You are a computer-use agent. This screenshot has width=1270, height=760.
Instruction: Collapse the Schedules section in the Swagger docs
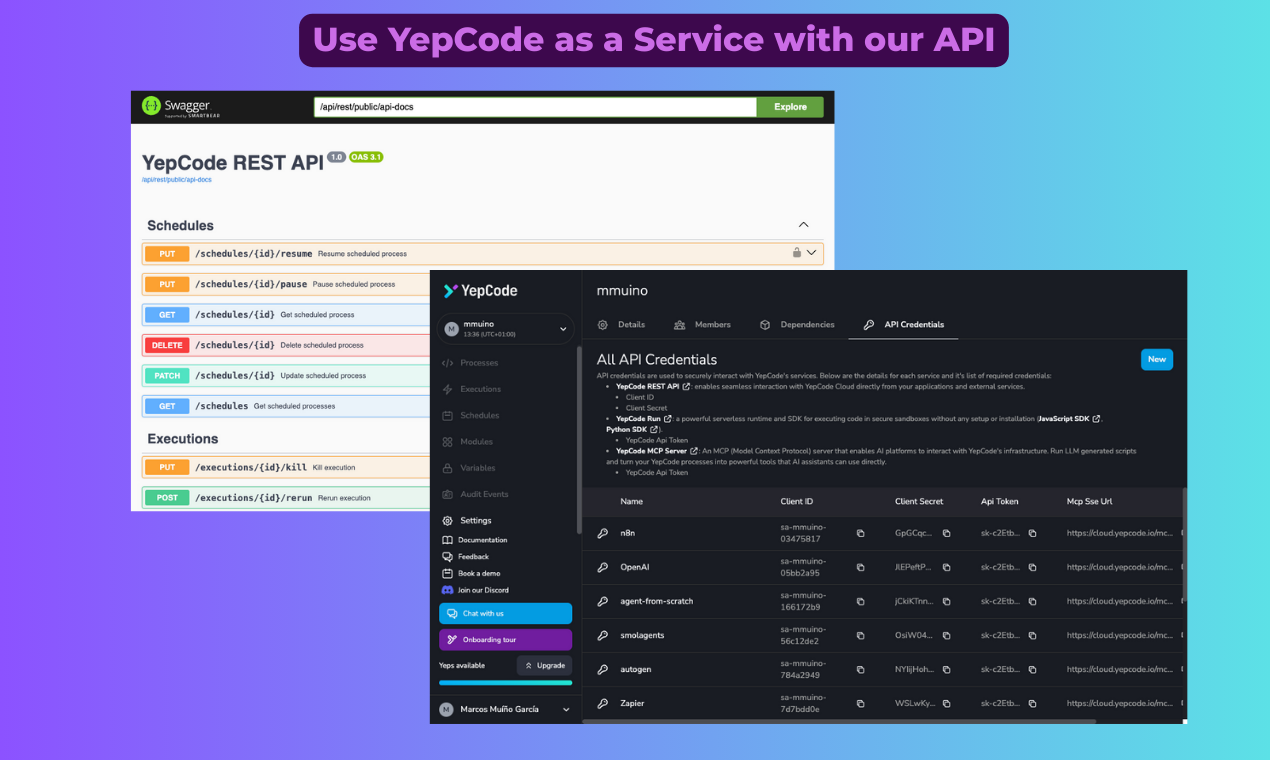coord(803,224)
